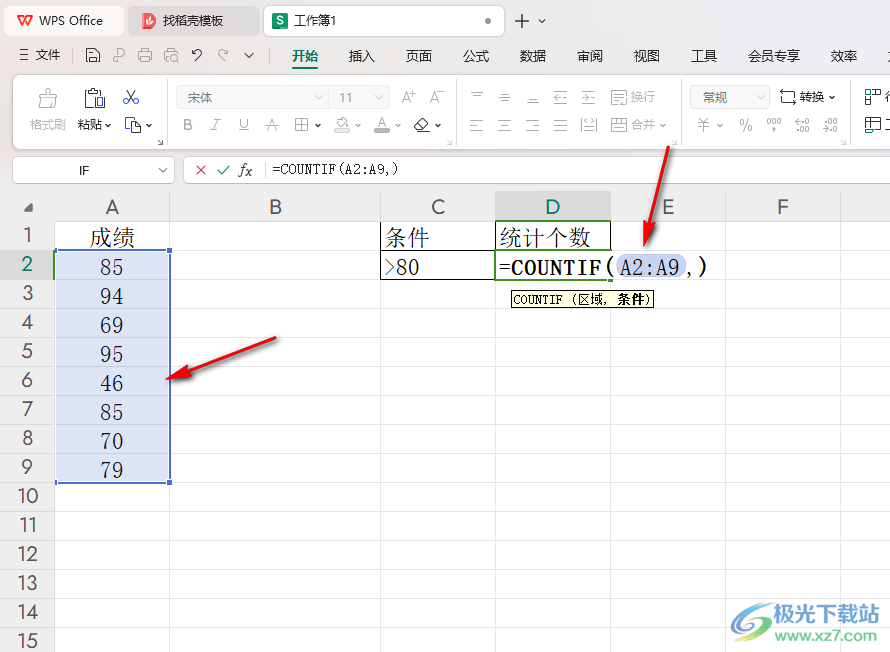Switch to the 数据 ribbon tab
The height and width of the screenshot is (652, 890).
click(532, 56)
